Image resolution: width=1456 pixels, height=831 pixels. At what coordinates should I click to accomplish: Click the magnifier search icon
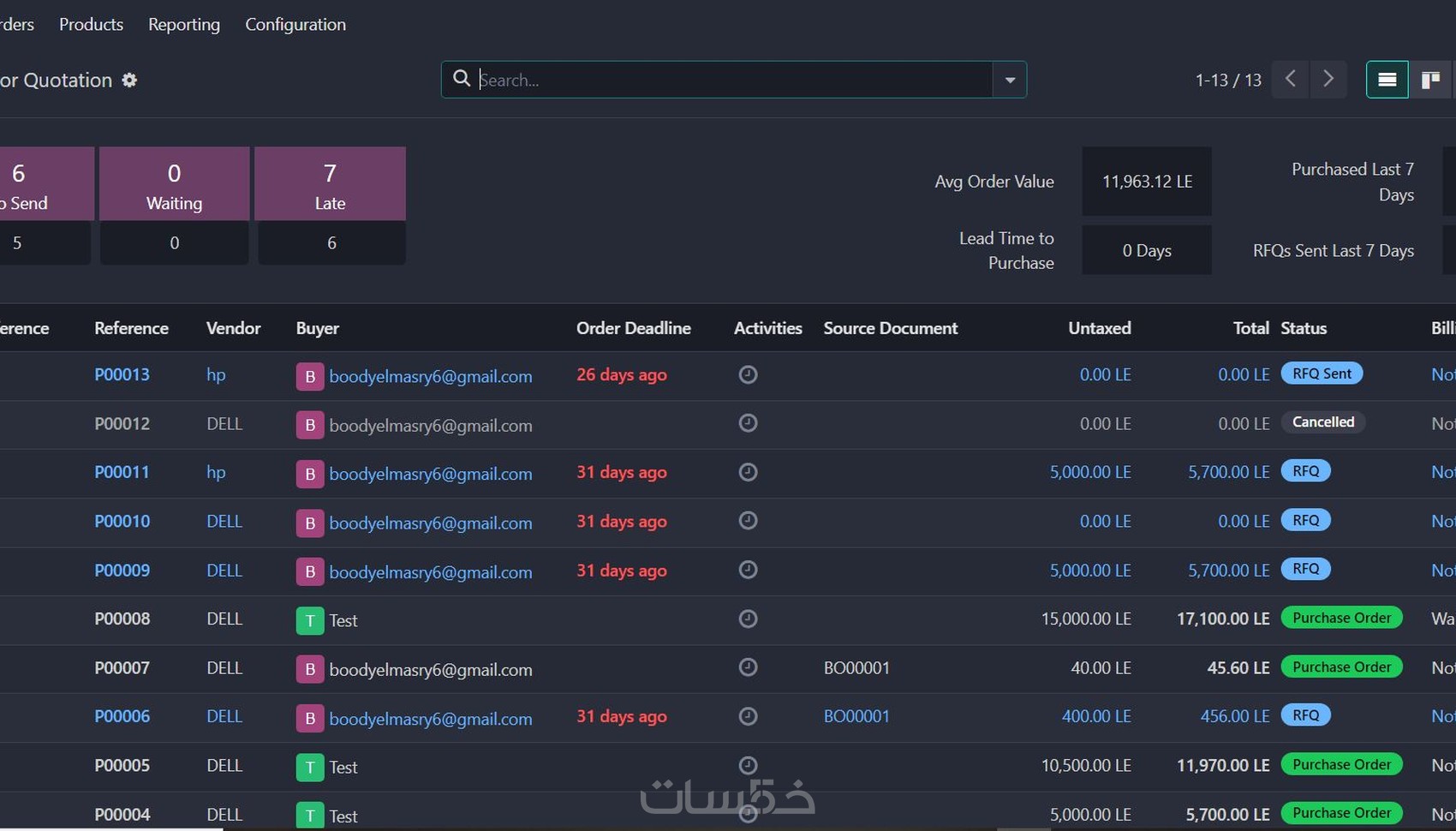click(x=462, y=79)
